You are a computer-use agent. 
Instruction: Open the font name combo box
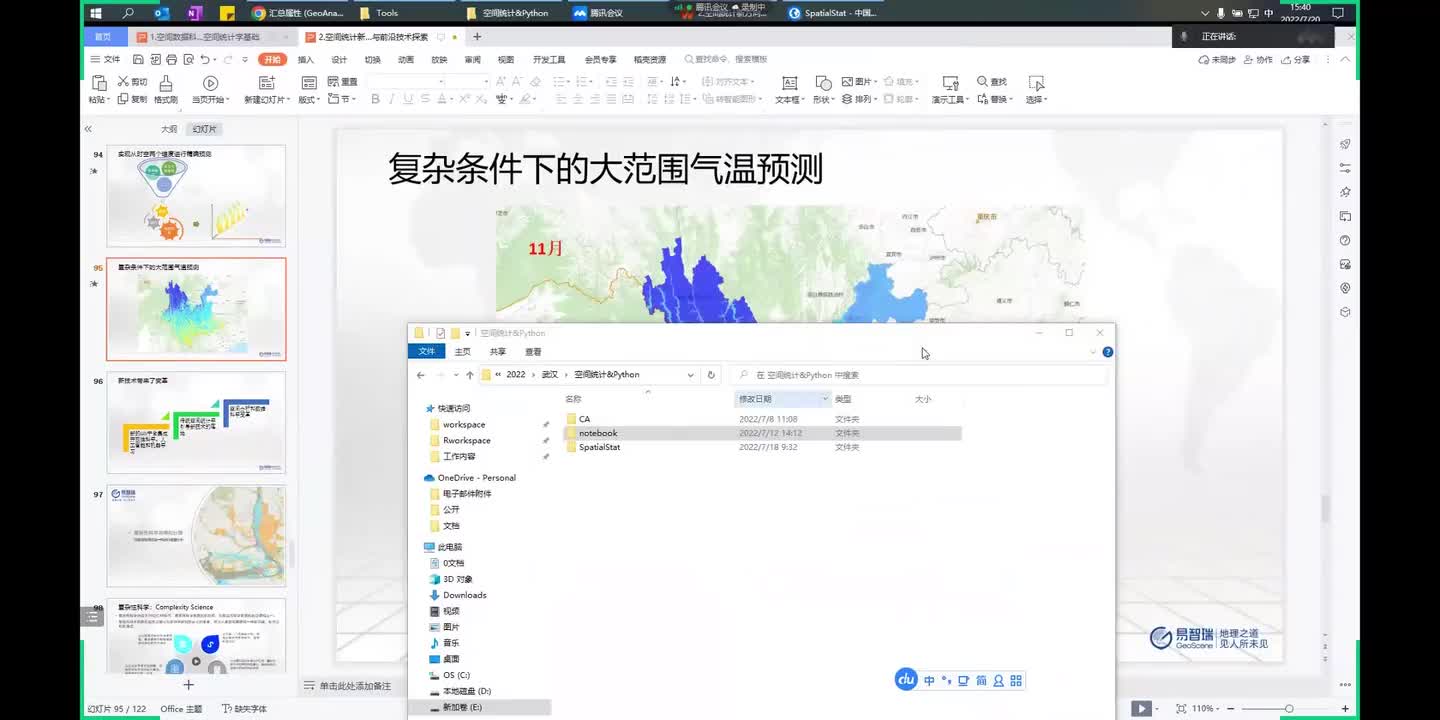click(405, 82)
